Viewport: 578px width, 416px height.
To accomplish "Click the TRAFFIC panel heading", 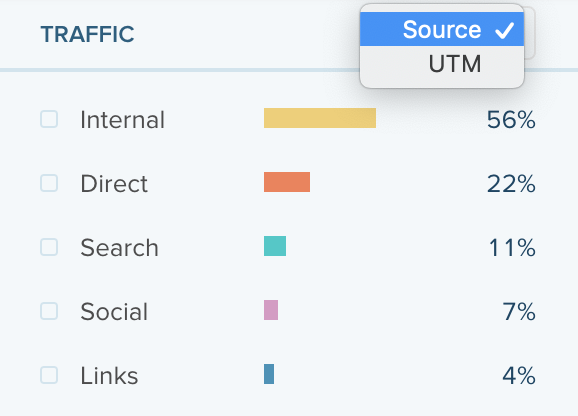I will click(87, 34).
